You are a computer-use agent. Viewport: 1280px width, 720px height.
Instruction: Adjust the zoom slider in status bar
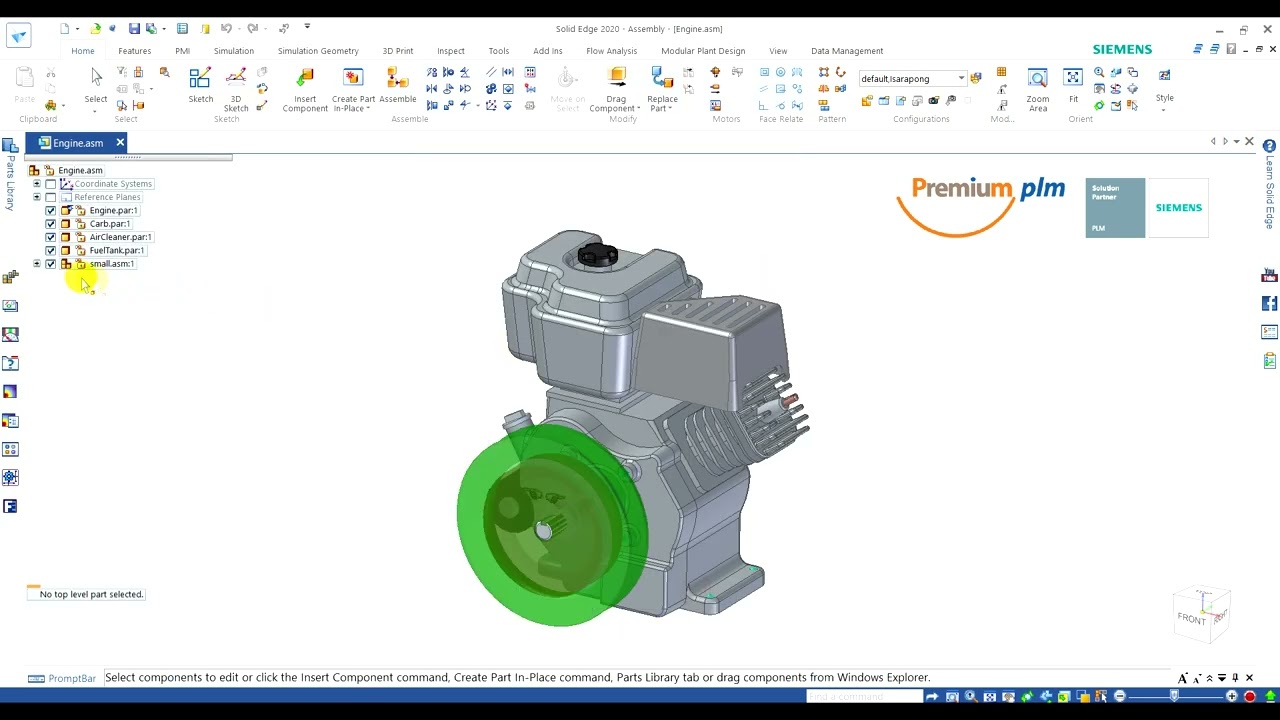(x=1175, y=696)
